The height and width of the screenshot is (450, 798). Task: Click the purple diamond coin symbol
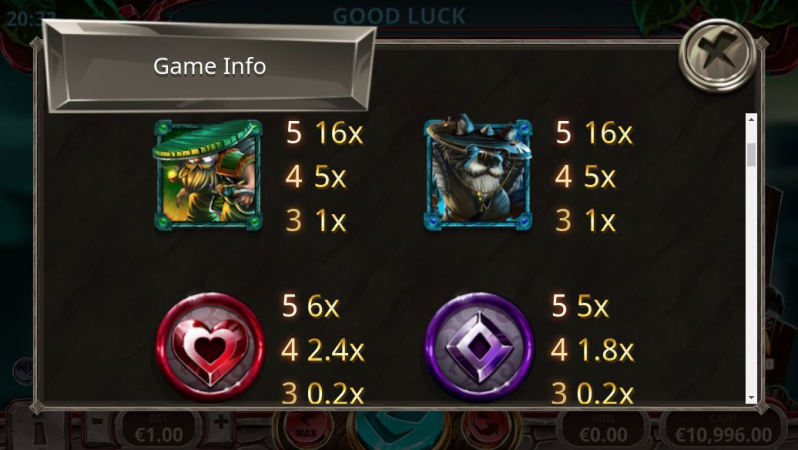[479, 348]
